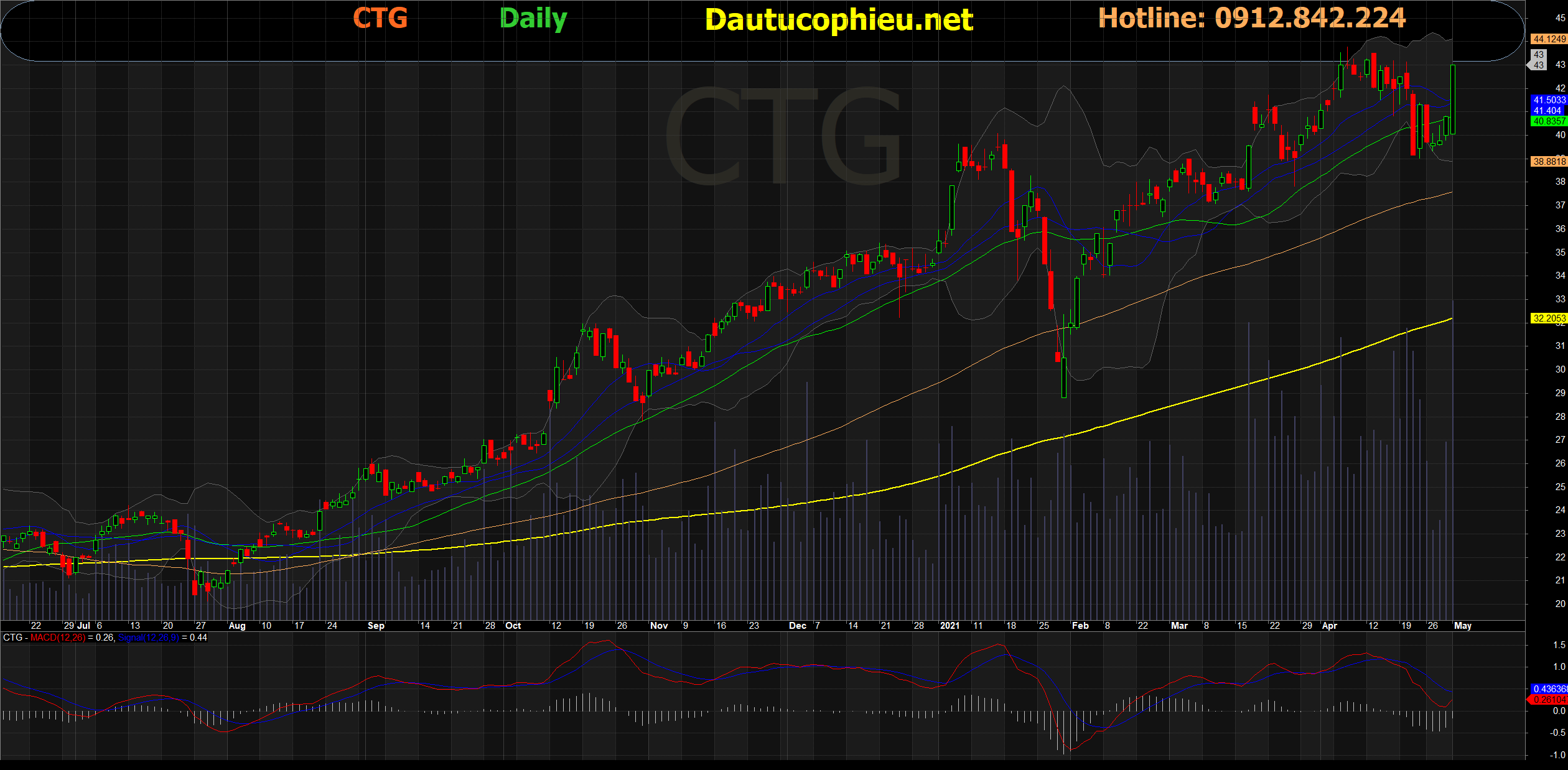Click the green 40.8357 price tag
Viewport: 1568px width, 770px height.
click(1548, 121)
